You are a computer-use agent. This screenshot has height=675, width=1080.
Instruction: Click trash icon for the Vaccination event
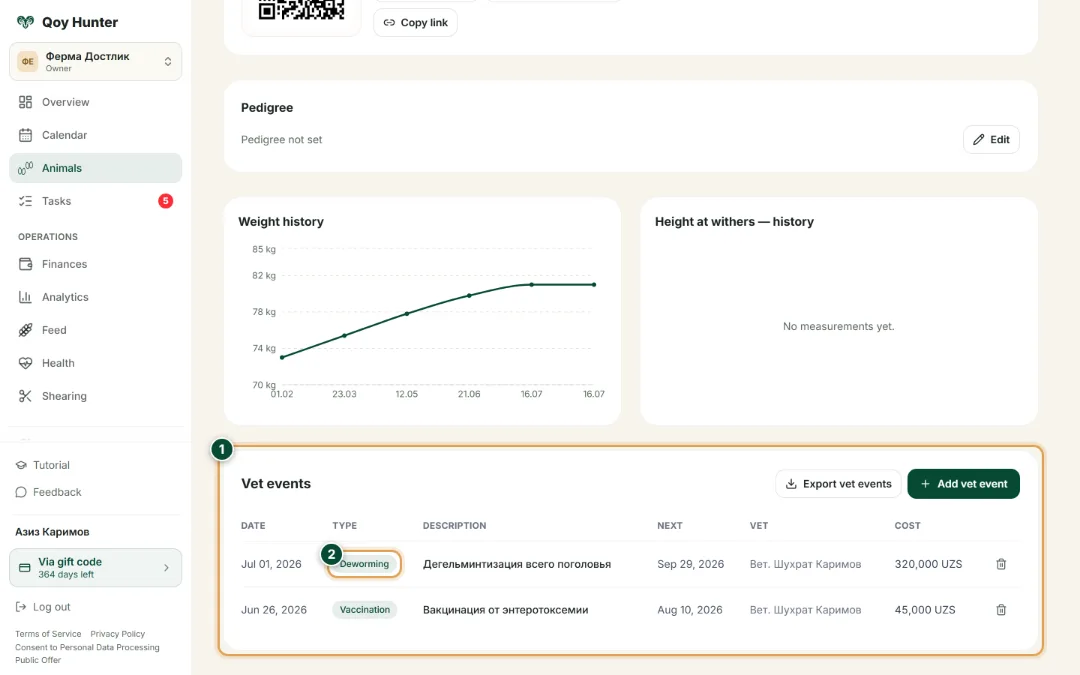click(1001, 610)
